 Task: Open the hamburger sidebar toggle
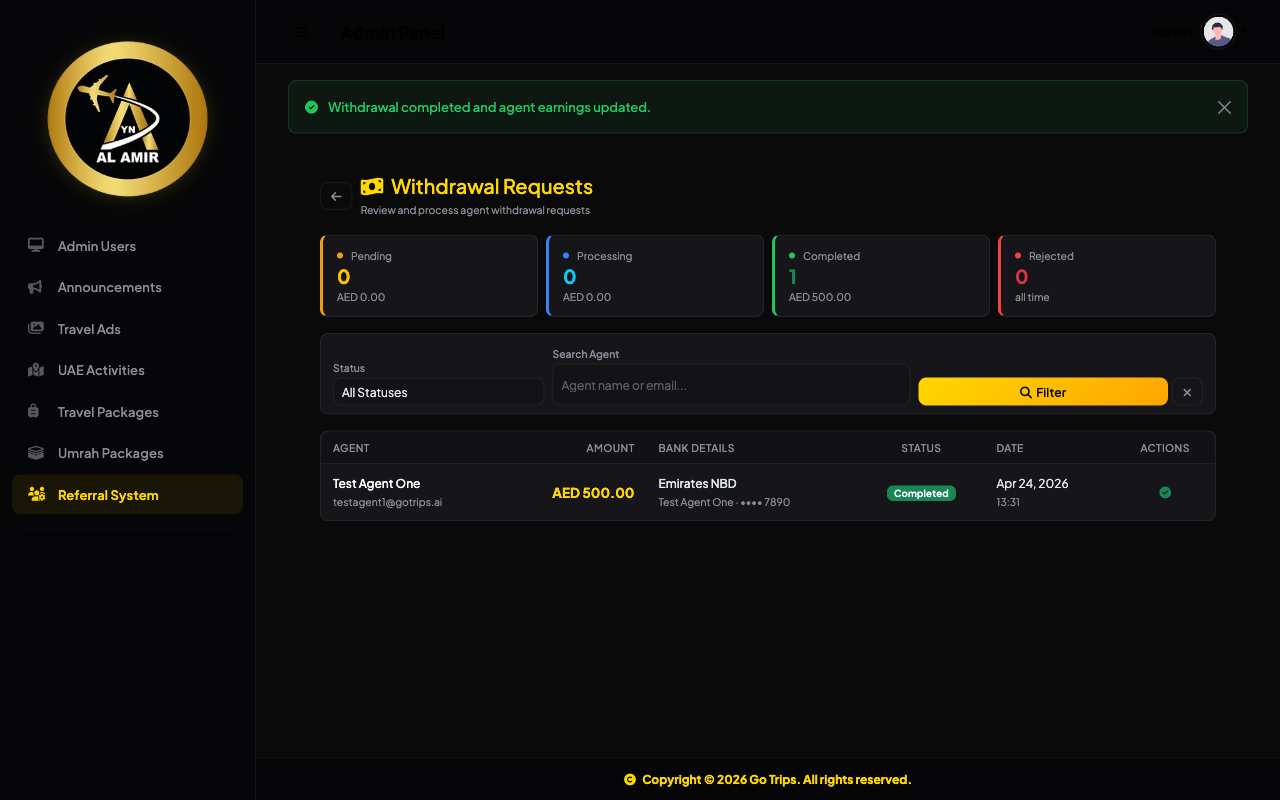pos(302,32)
